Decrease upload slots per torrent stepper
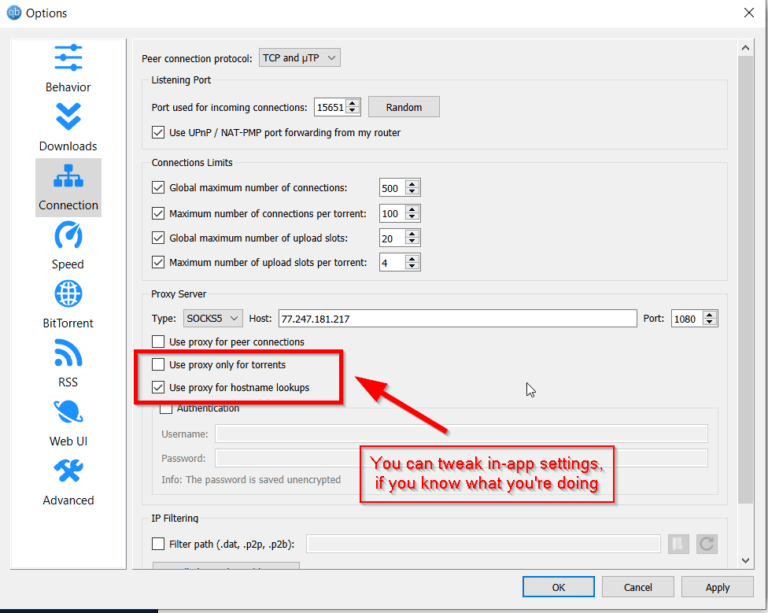The height and width of the screenshot is (613, 768). [412, 266]
